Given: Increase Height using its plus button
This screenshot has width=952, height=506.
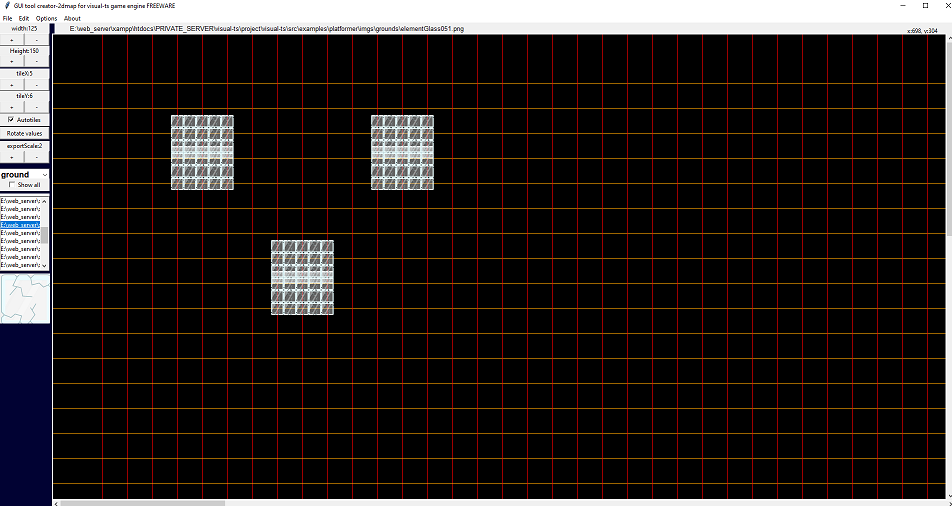Looking at the screenshot, I should tap(12, 61).
